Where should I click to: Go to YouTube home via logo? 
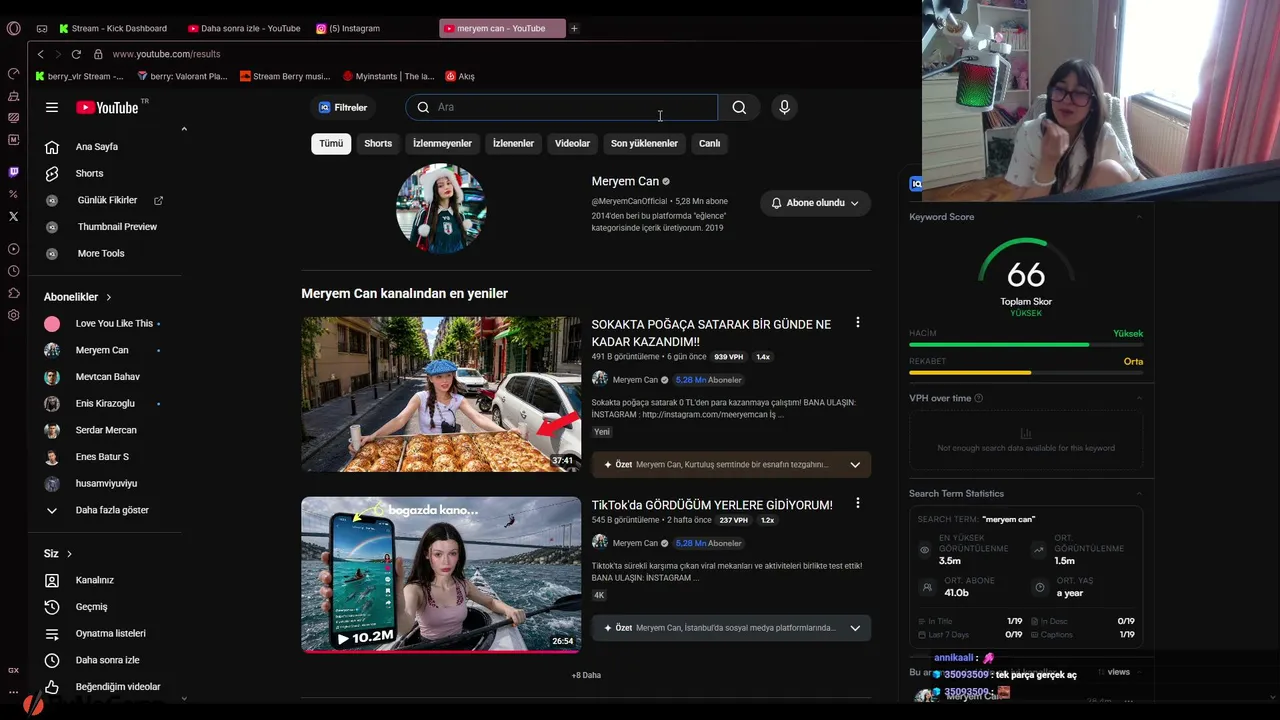pyautogui.click(x=107, y=107)
